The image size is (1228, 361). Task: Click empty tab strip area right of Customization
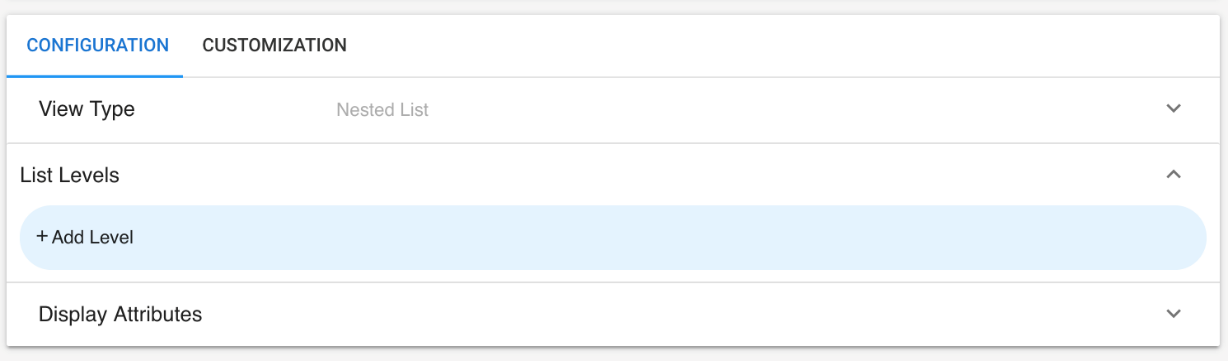click(790, 45)
